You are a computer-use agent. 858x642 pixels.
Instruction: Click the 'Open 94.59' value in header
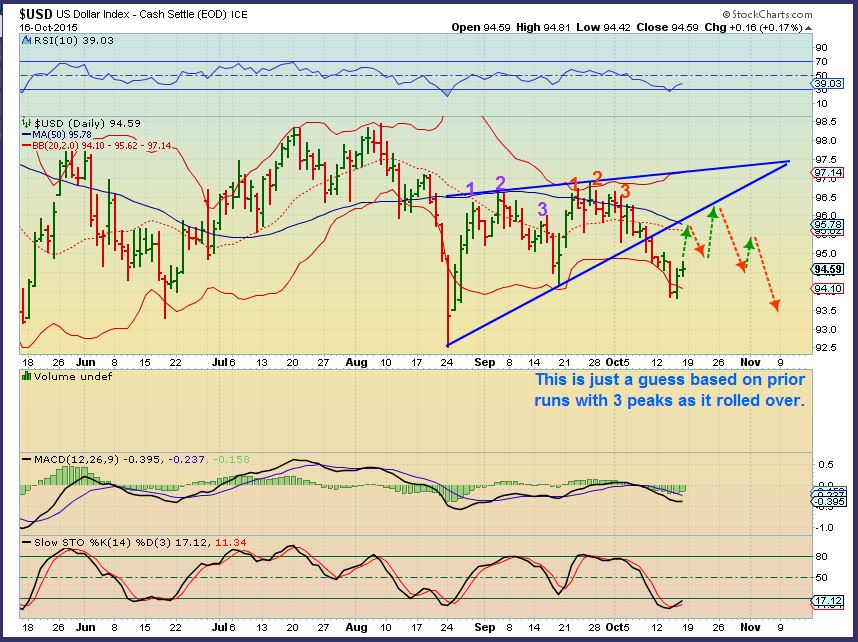(x=481, y=27)
